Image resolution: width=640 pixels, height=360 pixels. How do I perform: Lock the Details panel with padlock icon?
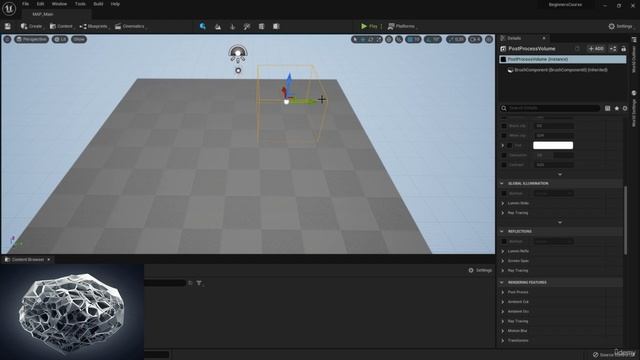[623, 49]
